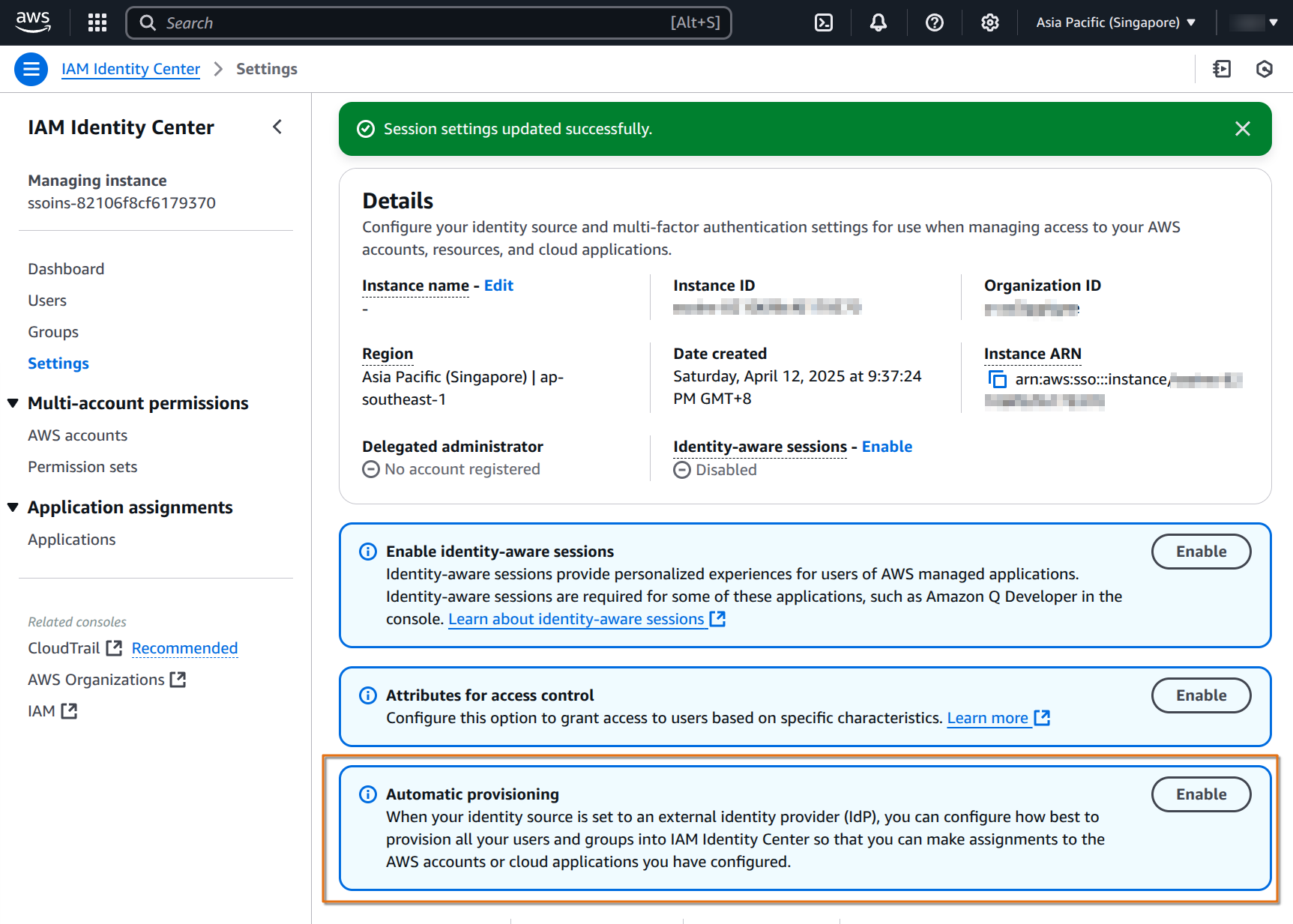Open Users in the sidebar
Viewport: 1293px width, 924px height.
(x=47, y=301)
